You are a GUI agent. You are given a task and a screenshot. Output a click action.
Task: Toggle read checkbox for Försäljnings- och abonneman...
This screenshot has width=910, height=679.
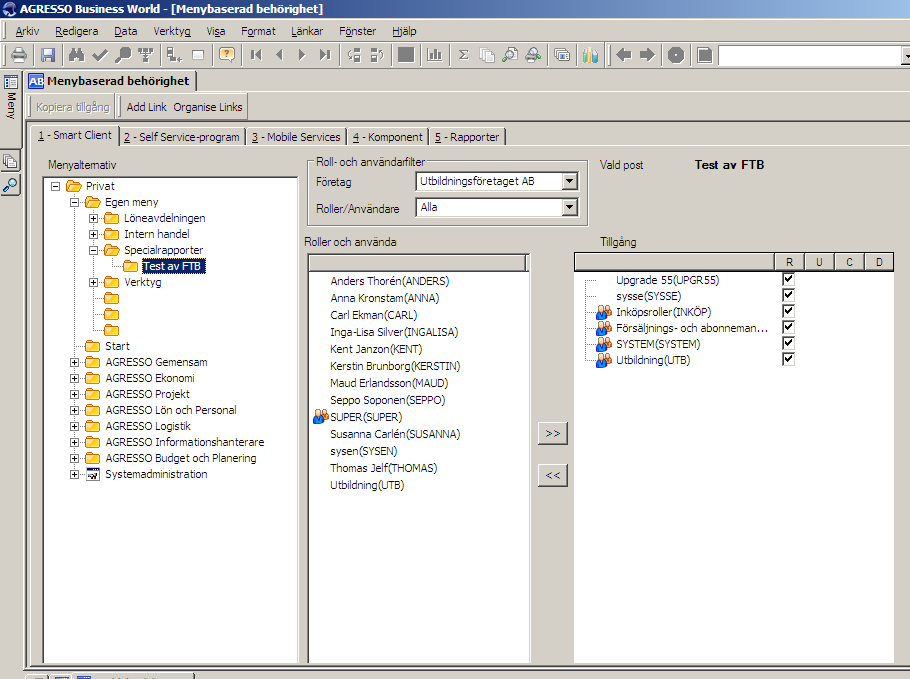pos(788,327)
